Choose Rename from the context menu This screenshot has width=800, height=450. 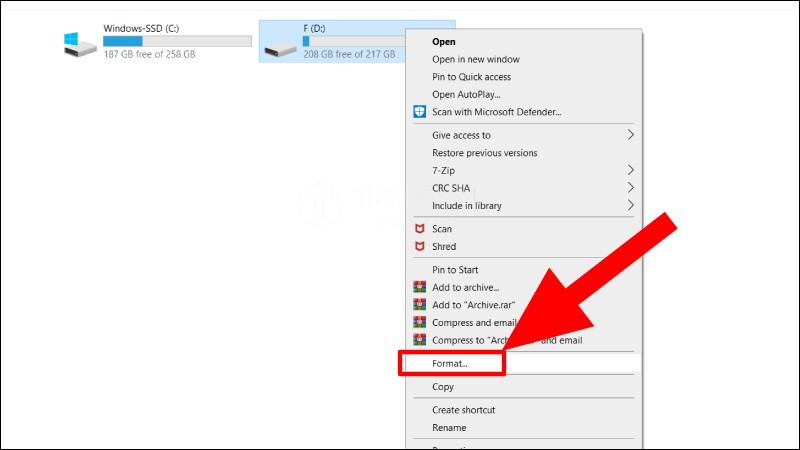pos(449,428)
